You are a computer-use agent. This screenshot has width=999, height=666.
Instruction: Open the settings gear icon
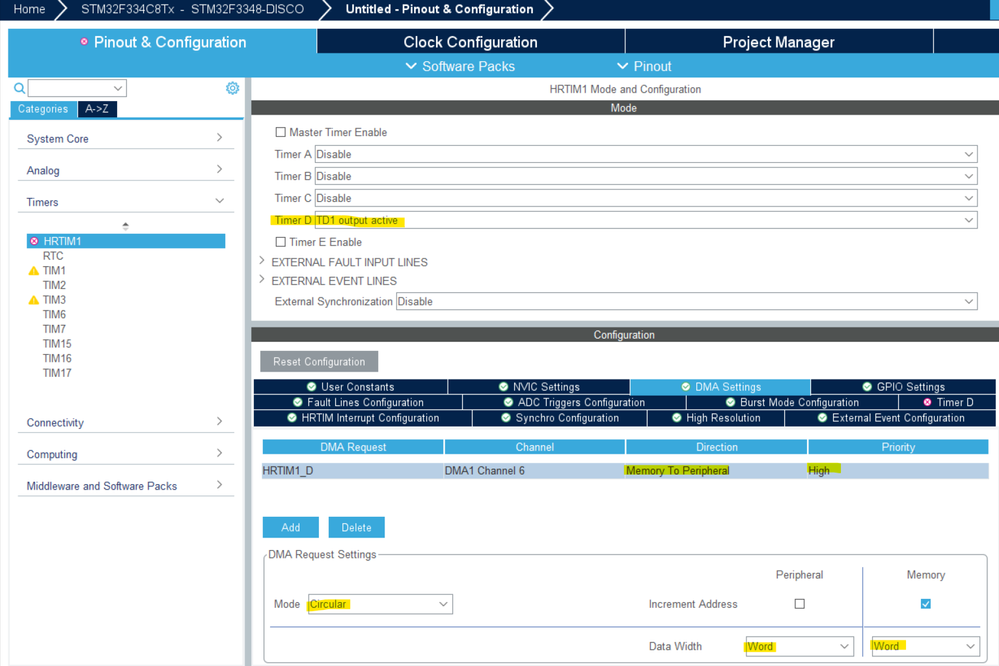(x=233, y=88)
